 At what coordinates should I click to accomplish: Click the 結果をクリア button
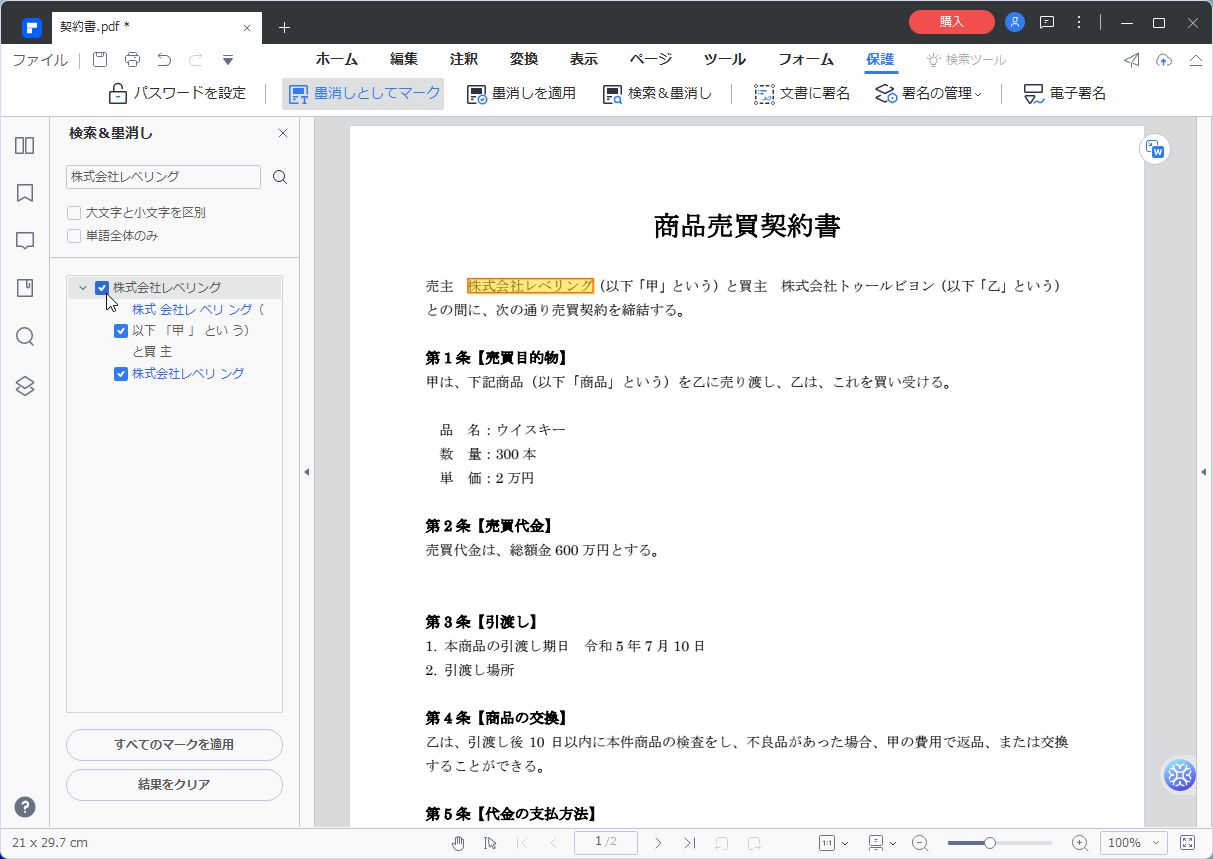(x=174, y=785)
